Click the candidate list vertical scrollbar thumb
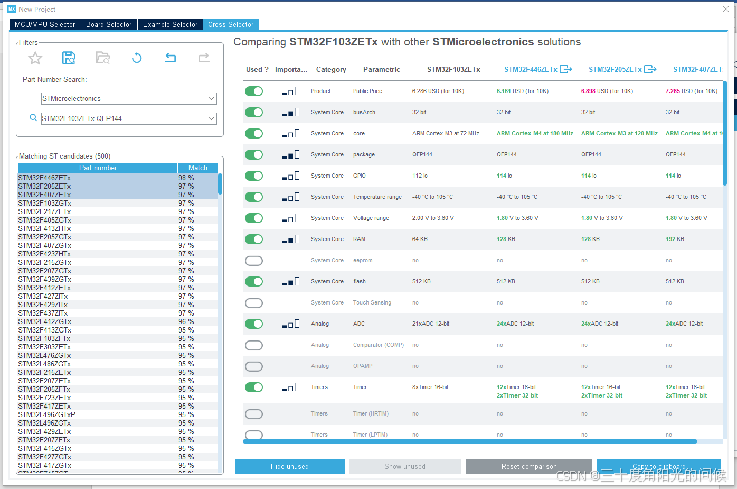The width and height of the screenshot is (737, 489). (220, 184)
